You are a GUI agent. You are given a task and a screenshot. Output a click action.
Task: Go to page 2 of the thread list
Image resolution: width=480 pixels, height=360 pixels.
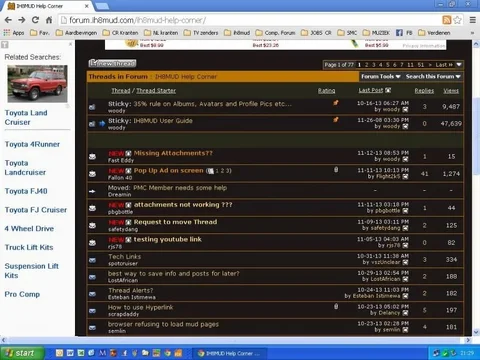[x=366, y=65]
